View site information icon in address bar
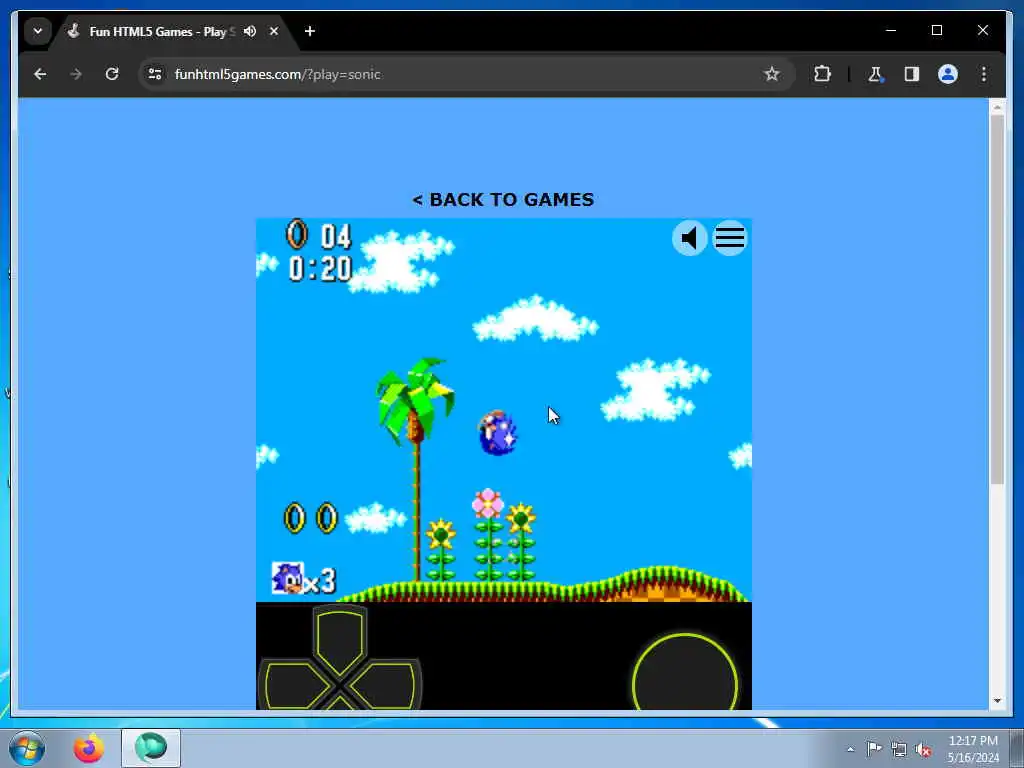The height and width of the screenshot is (768, 1024). (x=155, y=74)
